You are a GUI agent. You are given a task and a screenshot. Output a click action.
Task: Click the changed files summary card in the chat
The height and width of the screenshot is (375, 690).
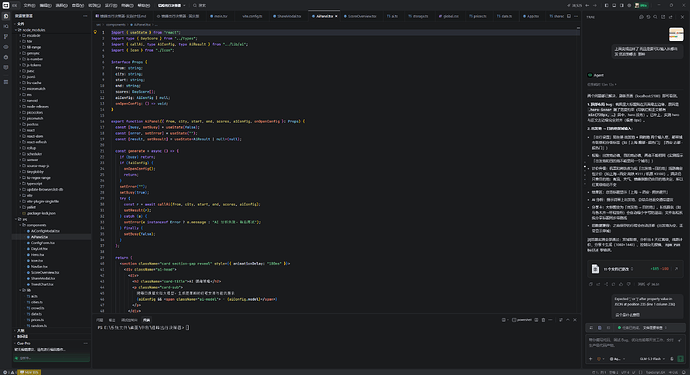(x=635, y=268)
